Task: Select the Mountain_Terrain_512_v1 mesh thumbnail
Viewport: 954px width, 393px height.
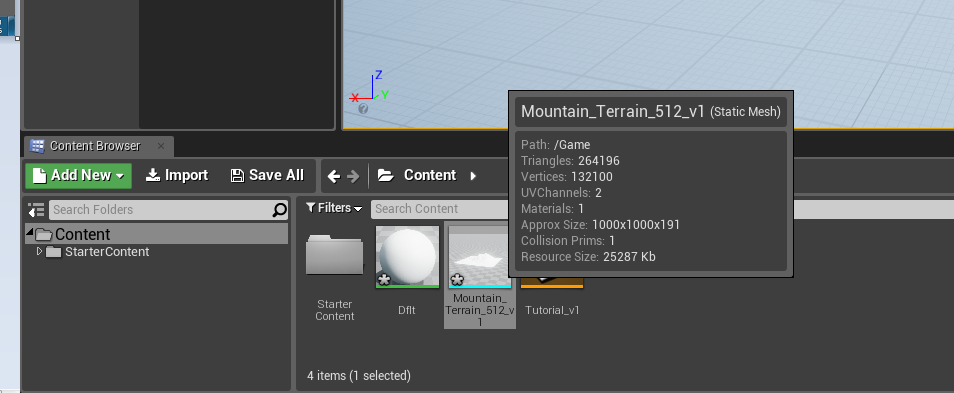Action: click(x=480, y=276)
